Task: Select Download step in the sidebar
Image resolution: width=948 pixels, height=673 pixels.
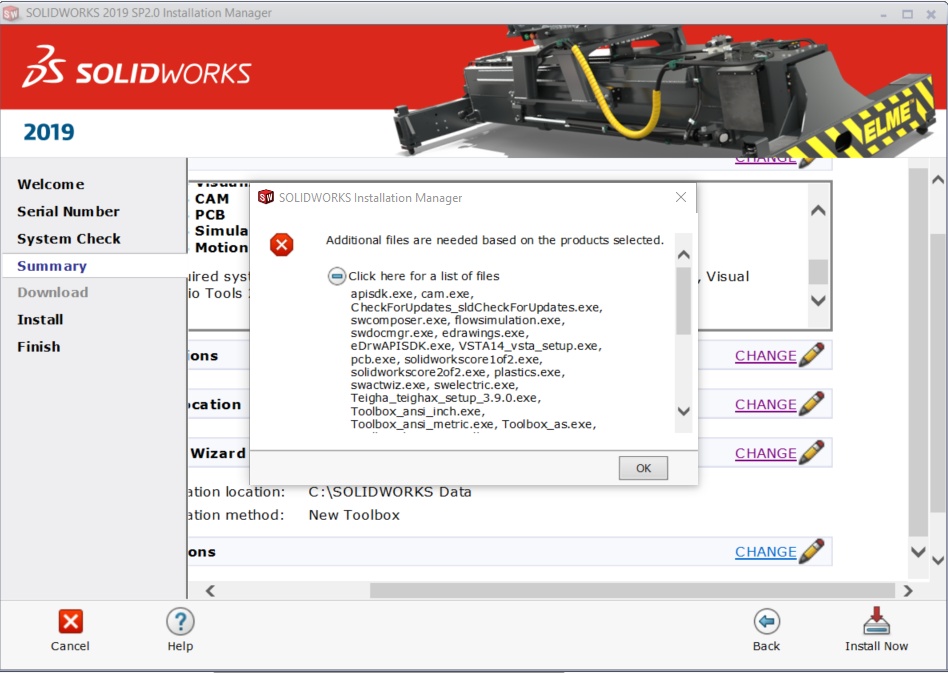Action: pos(53,293)
